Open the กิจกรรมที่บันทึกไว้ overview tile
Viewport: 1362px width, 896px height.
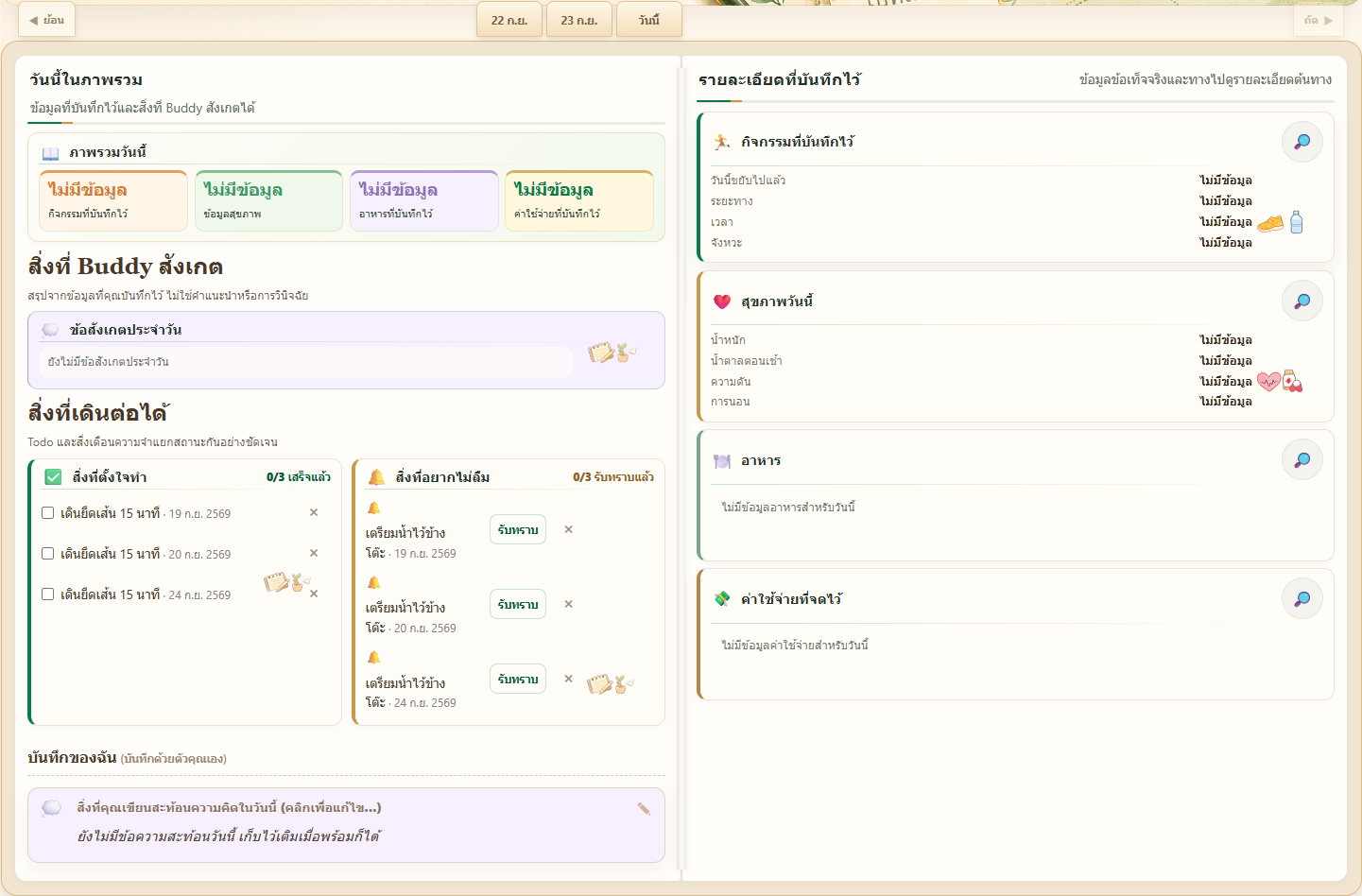pos(113,200)
